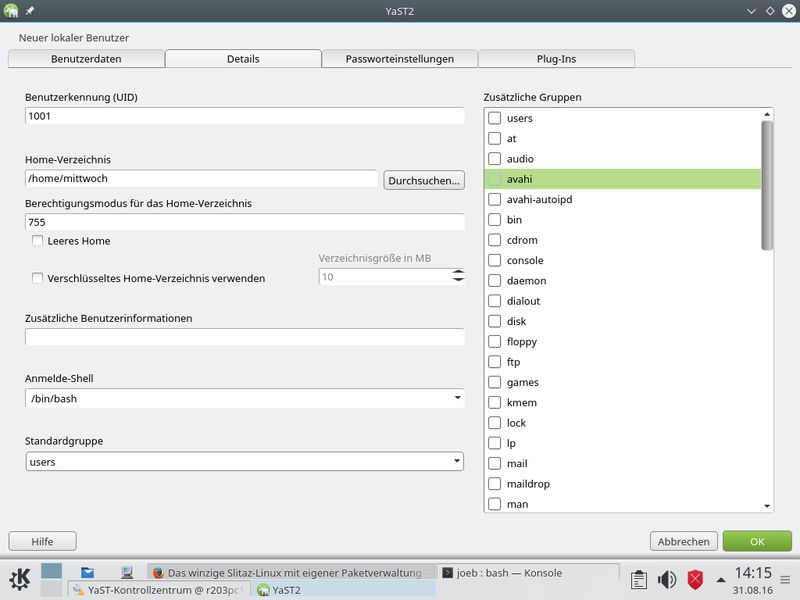The height and width of the screenshot is (600, 800).
Task: Click the clipboard tray icon
Action: coord(639,580)
